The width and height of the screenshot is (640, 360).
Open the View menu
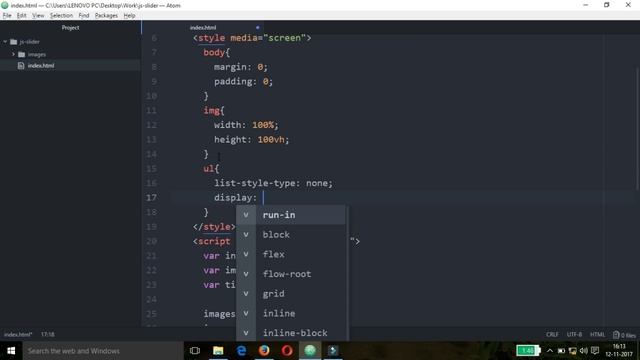[x=38, y=16]
